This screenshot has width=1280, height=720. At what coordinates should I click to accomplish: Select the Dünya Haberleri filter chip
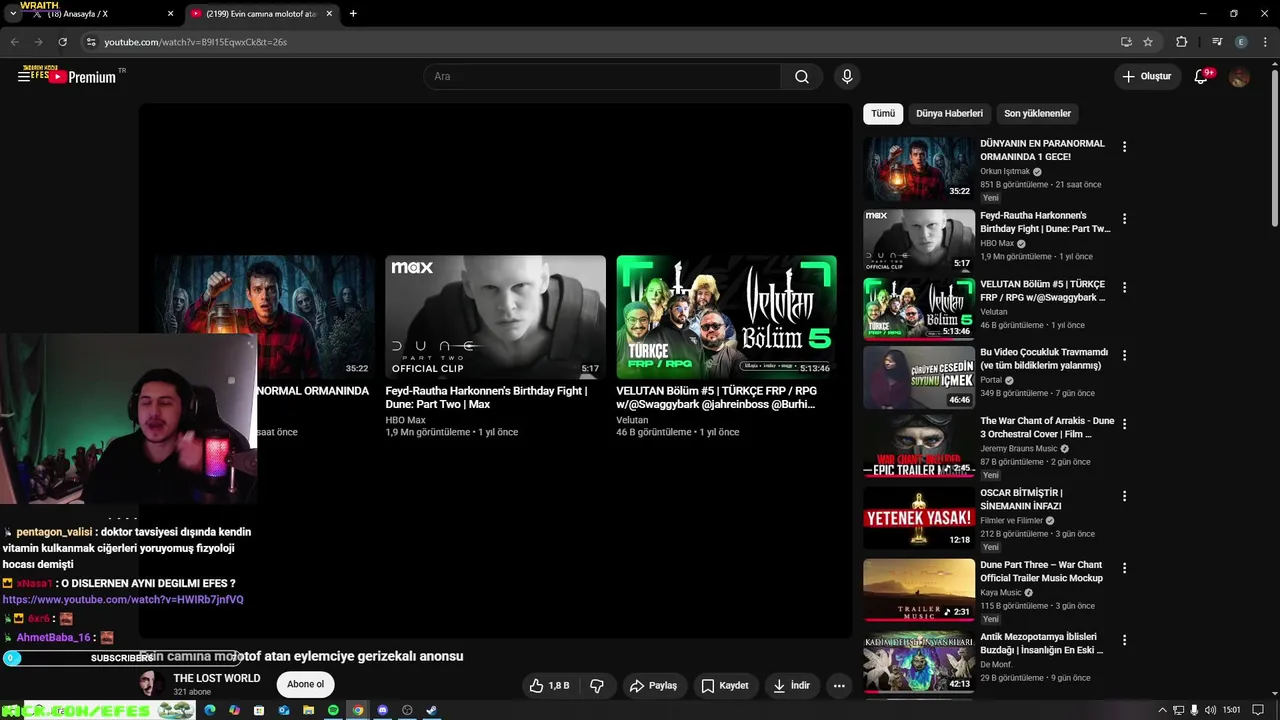pos(949,114)
